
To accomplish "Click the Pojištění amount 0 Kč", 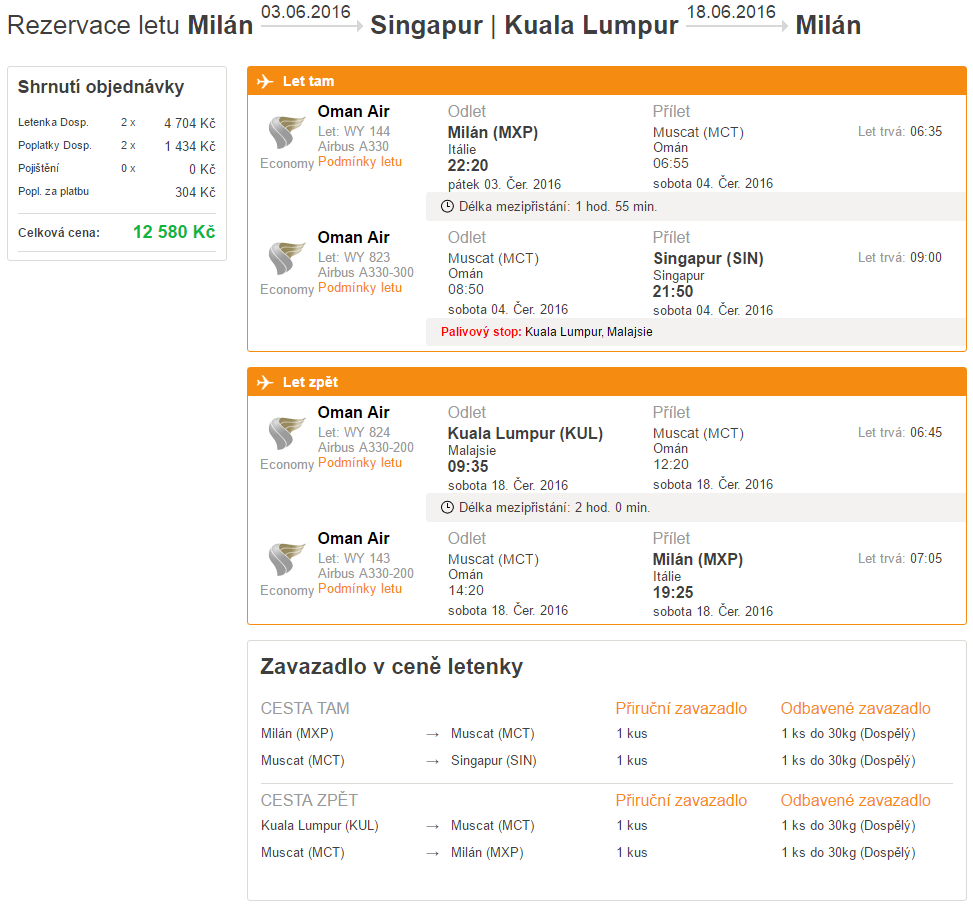I will [x=202, y=169].
